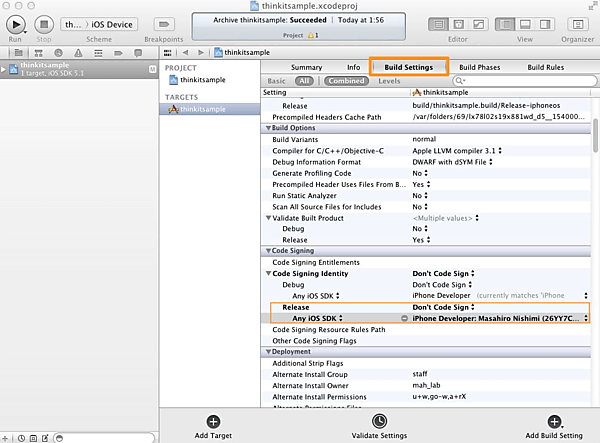This screenshot has width=600, height=443.
Task: Choose the Basic settings filter
Action: coord(277,80)
